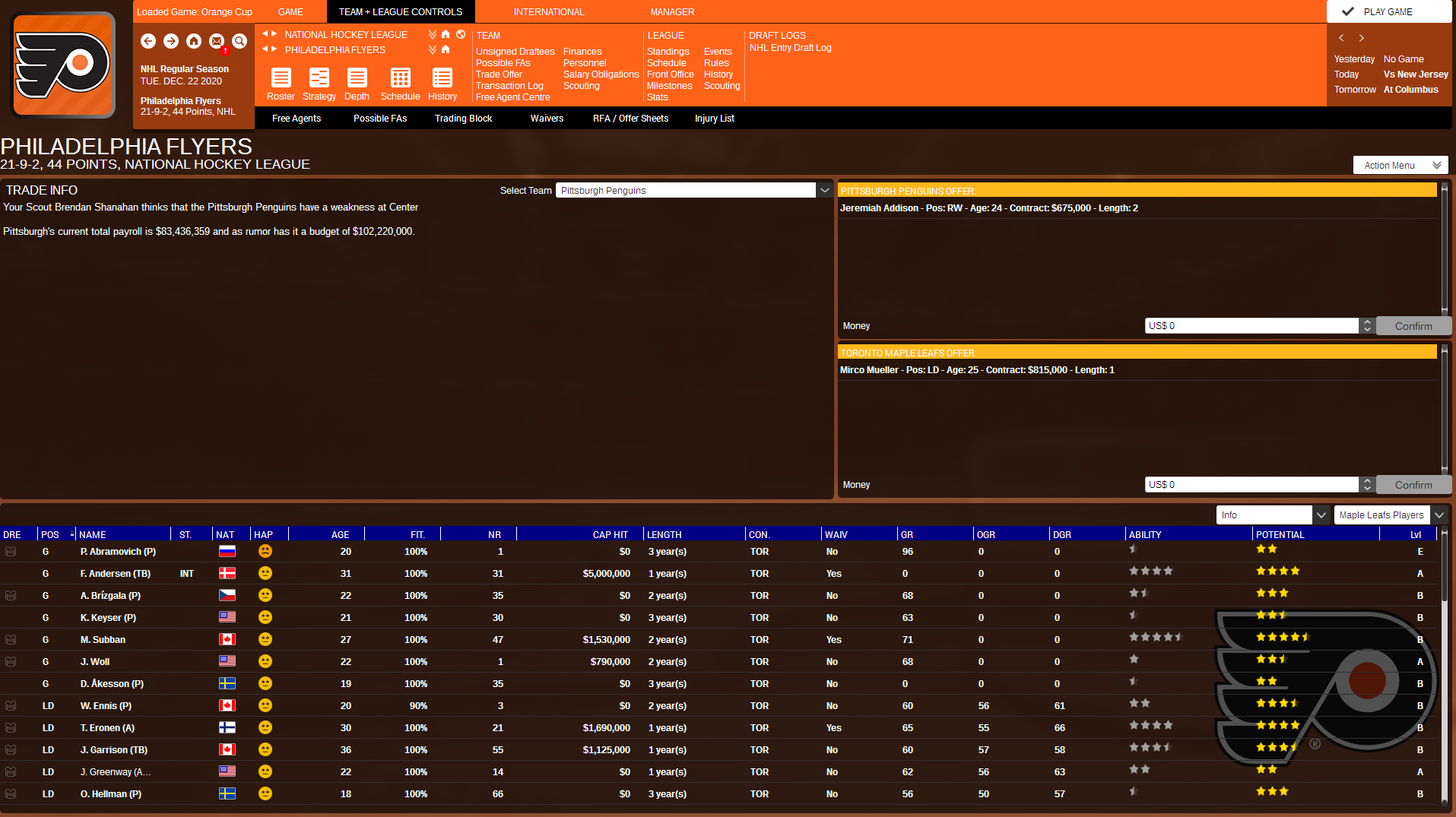The width and height of the screenshot is (1456, 817).
Task: Show the next day with right chevron
Action: [x=1362, y=38]
